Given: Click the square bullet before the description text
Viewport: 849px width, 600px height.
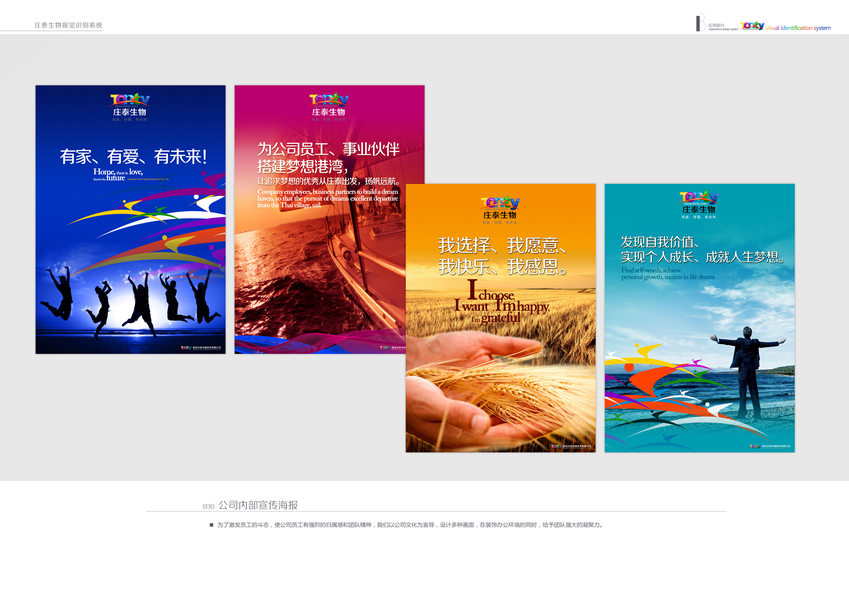Looking at the screenshot, I should tap(211, 525).
